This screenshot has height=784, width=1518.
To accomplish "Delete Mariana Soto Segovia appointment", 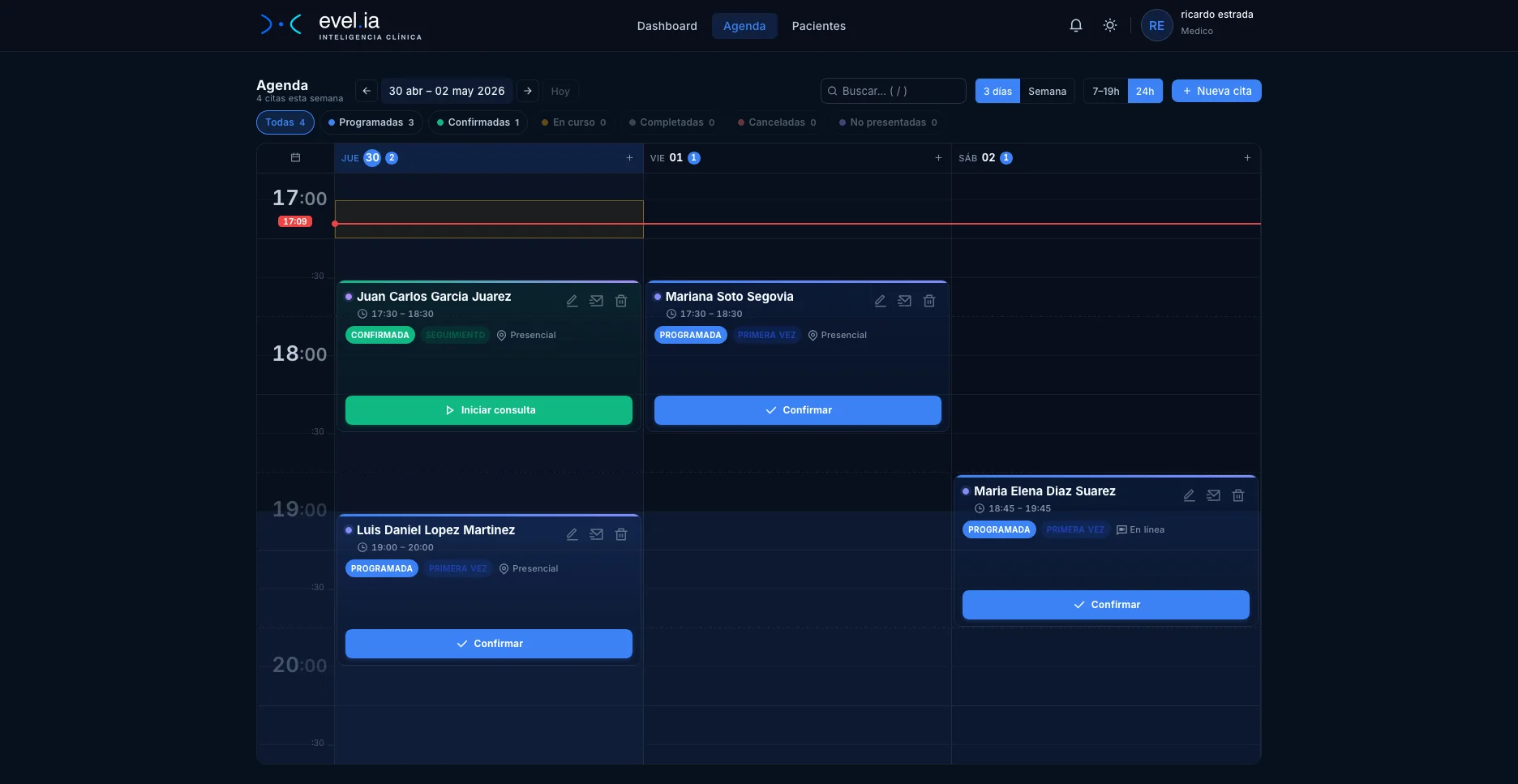I will pos(929,301).
